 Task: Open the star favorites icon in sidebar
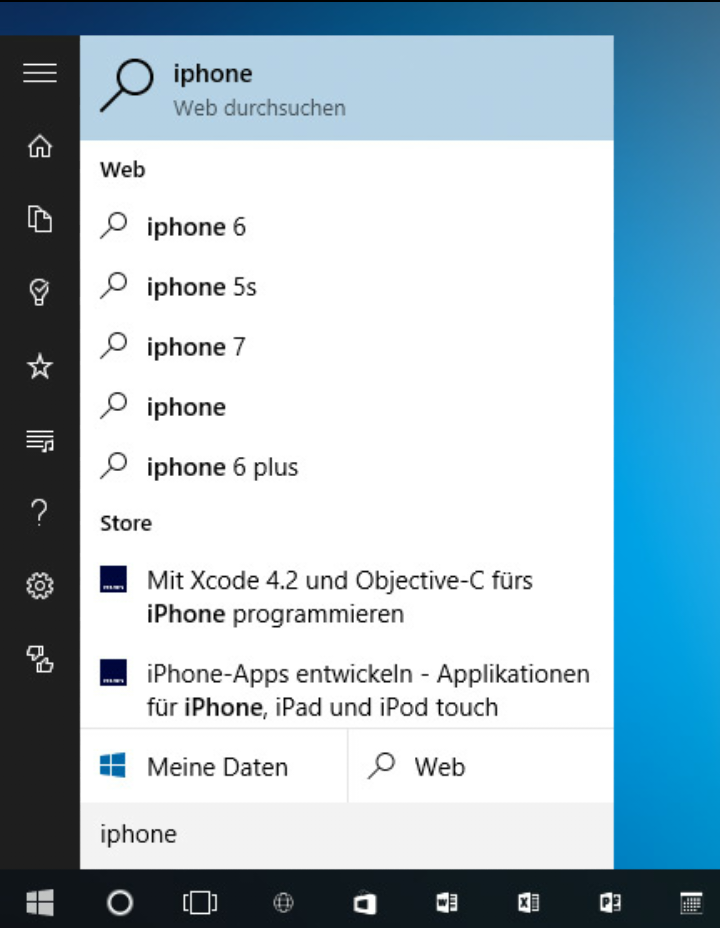(x=40, y=366)
